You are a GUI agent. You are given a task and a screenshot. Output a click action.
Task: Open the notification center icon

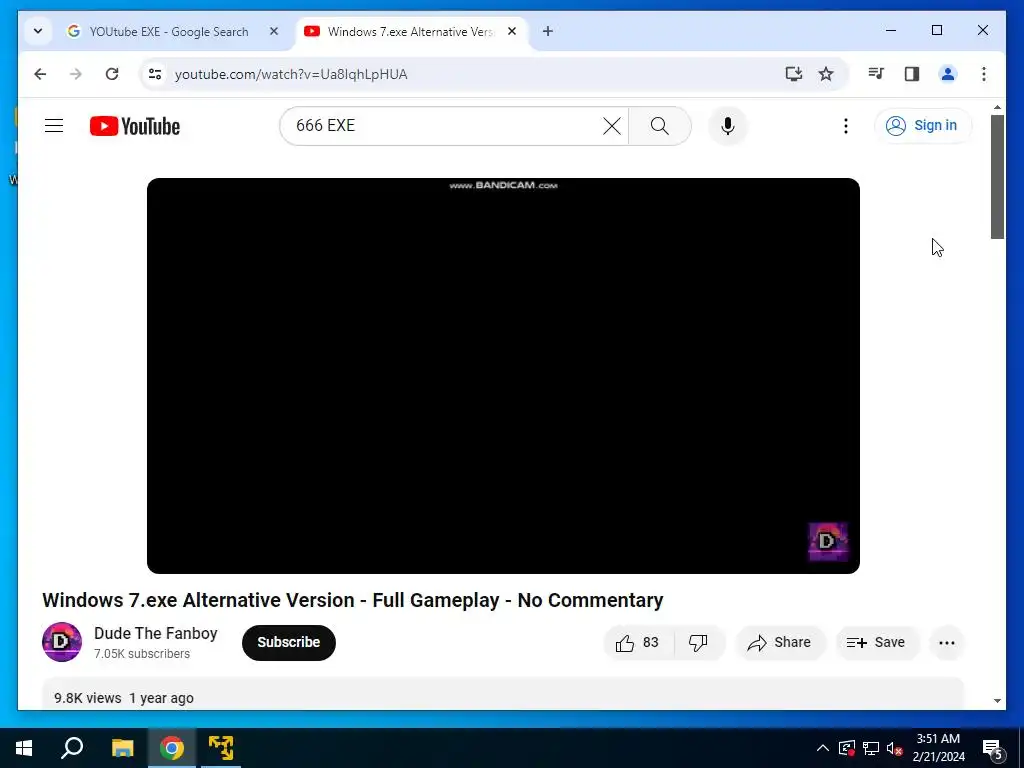tap(992, 749)
